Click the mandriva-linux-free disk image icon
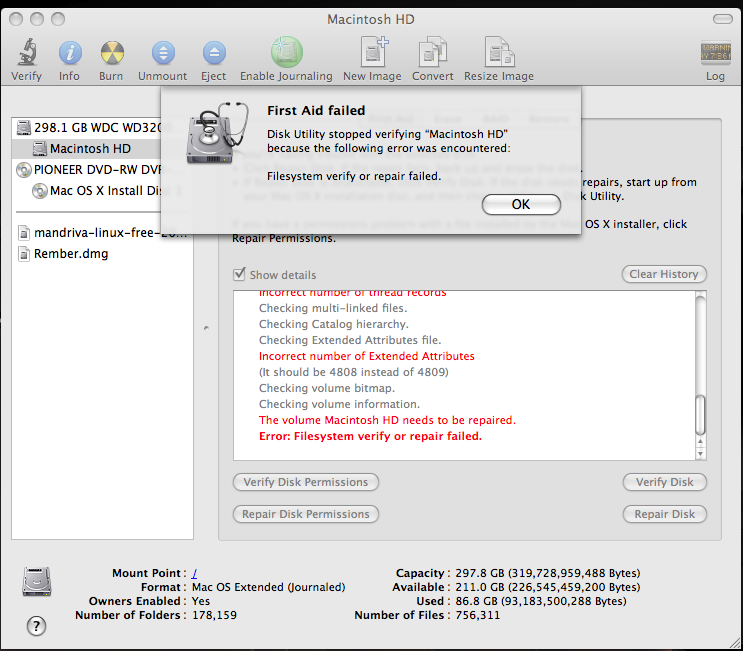 pos(24,233)
